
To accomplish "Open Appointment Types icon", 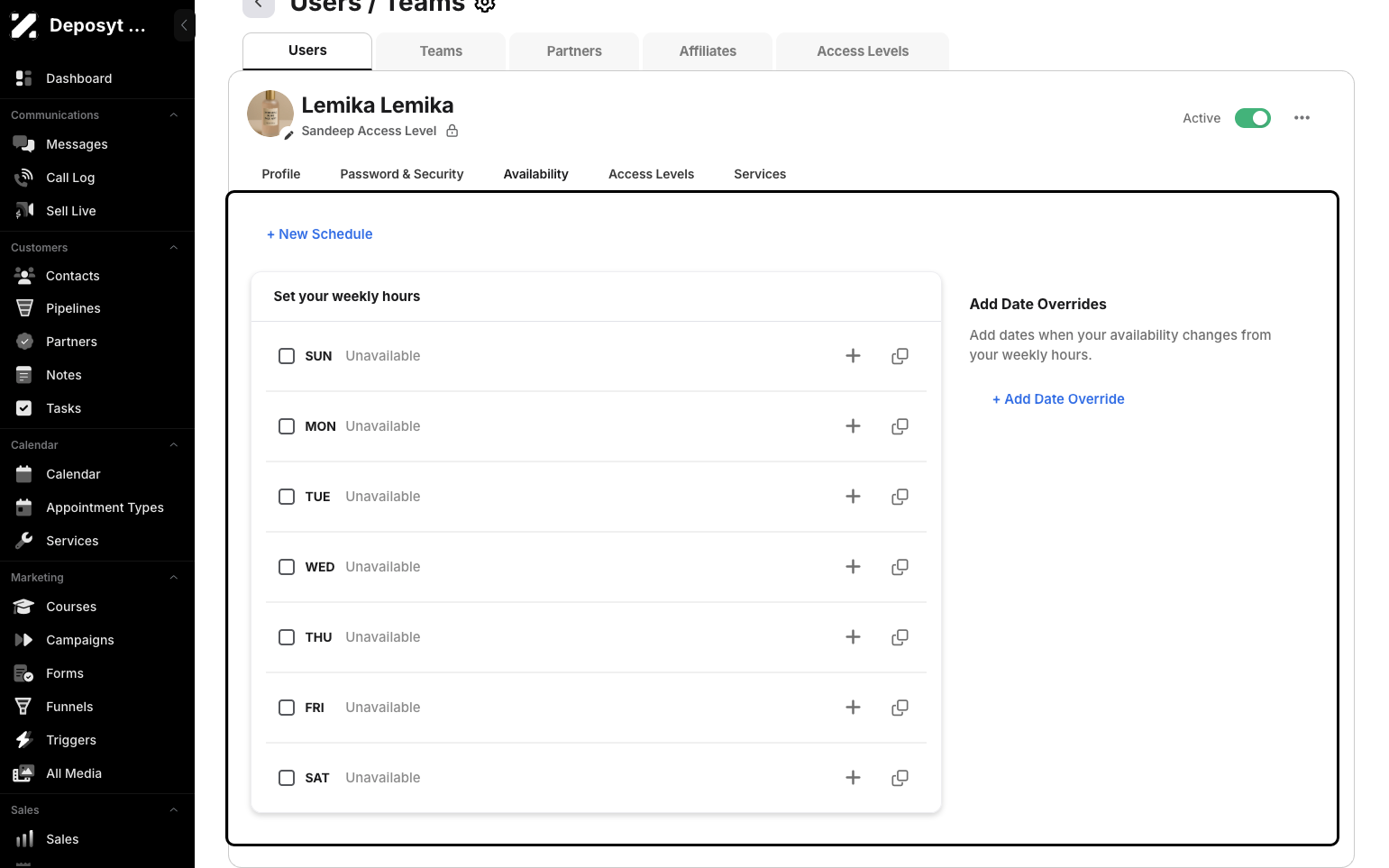I will coord(24,507).
